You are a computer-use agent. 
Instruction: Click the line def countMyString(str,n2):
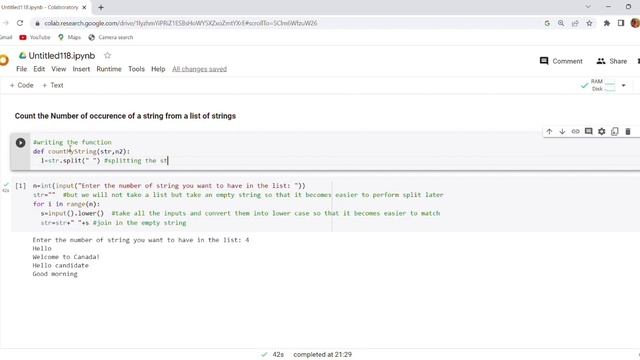(x=82, y=151)
